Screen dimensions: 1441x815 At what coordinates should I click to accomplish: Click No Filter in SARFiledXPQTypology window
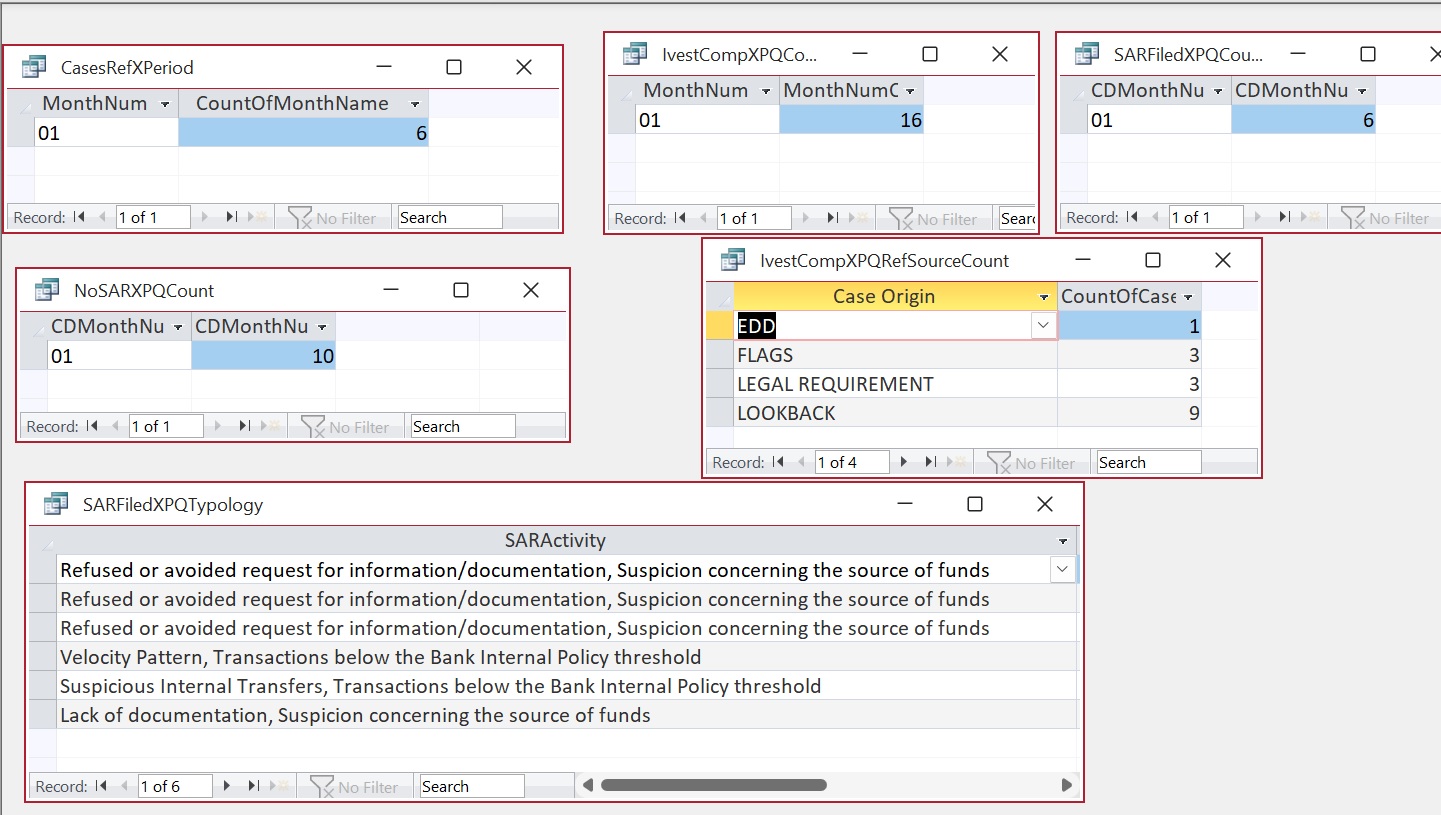click(354, 787)
